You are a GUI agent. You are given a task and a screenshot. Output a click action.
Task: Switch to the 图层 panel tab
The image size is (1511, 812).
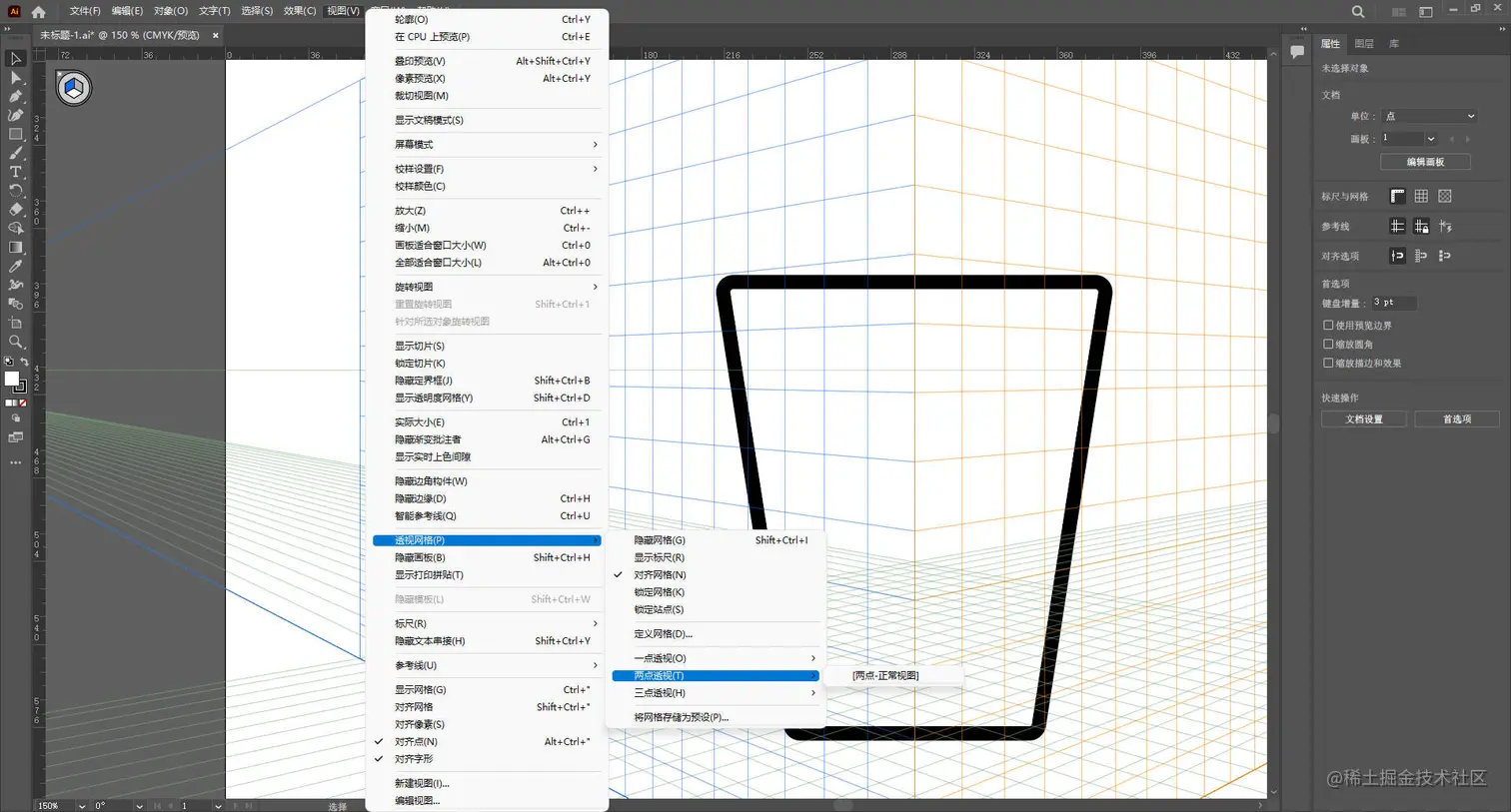tap(1364, 44)
